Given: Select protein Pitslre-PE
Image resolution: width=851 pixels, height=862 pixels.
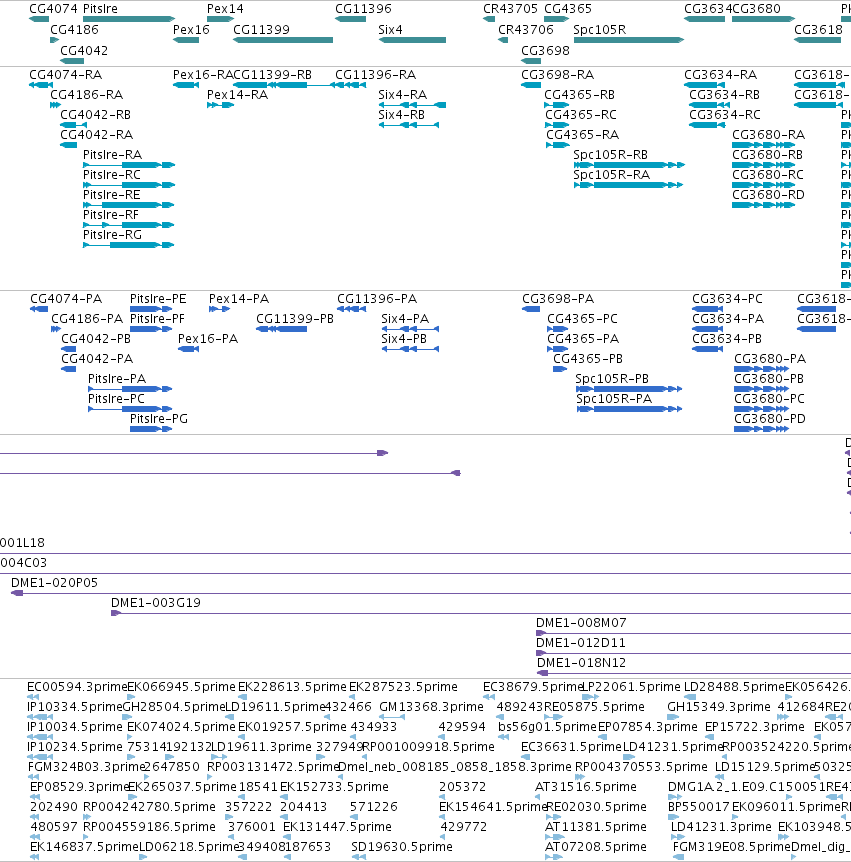Looking at the screenshot, I should point(151,309).
